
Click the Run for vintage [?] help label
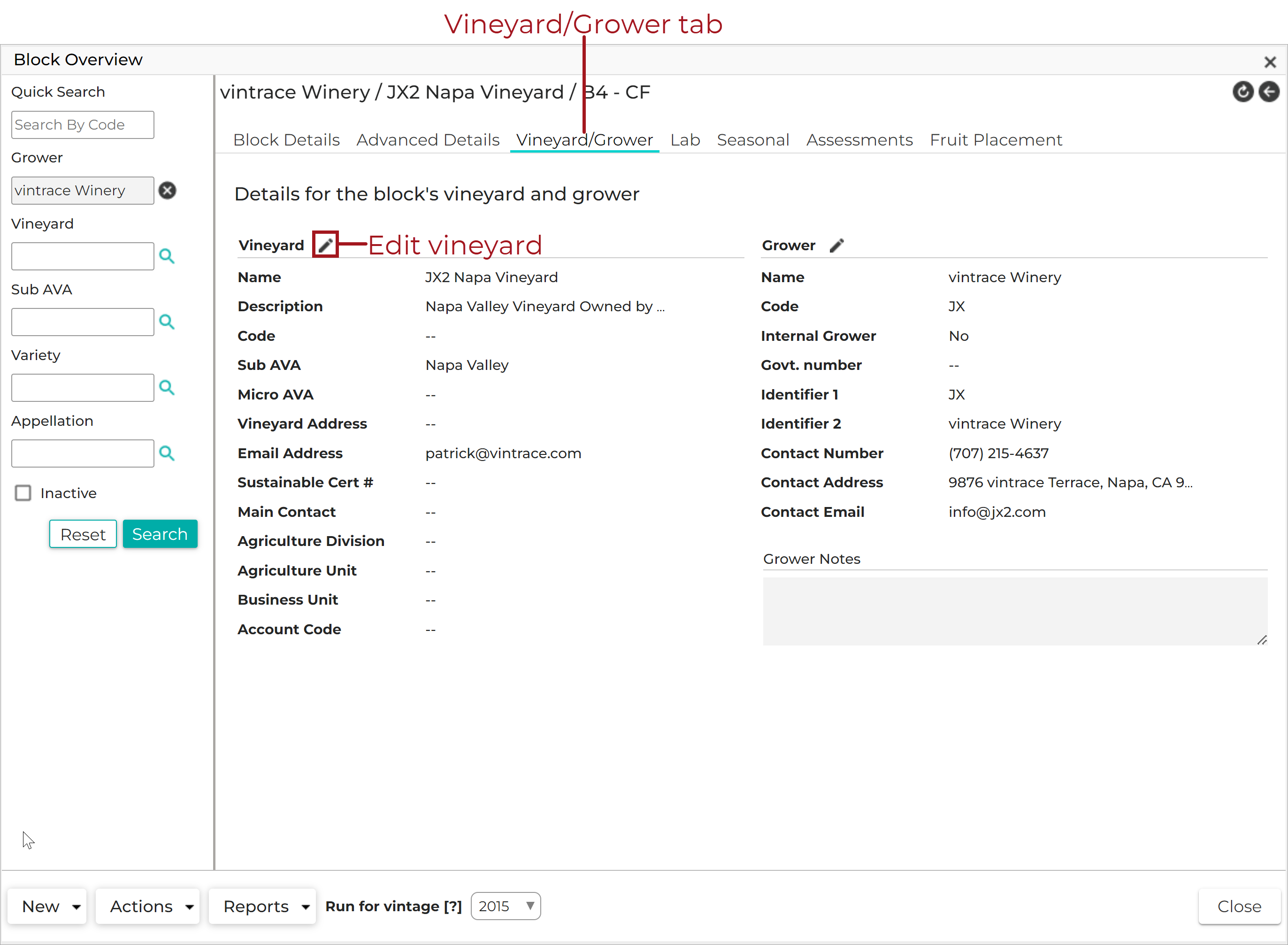pos(393,906)
